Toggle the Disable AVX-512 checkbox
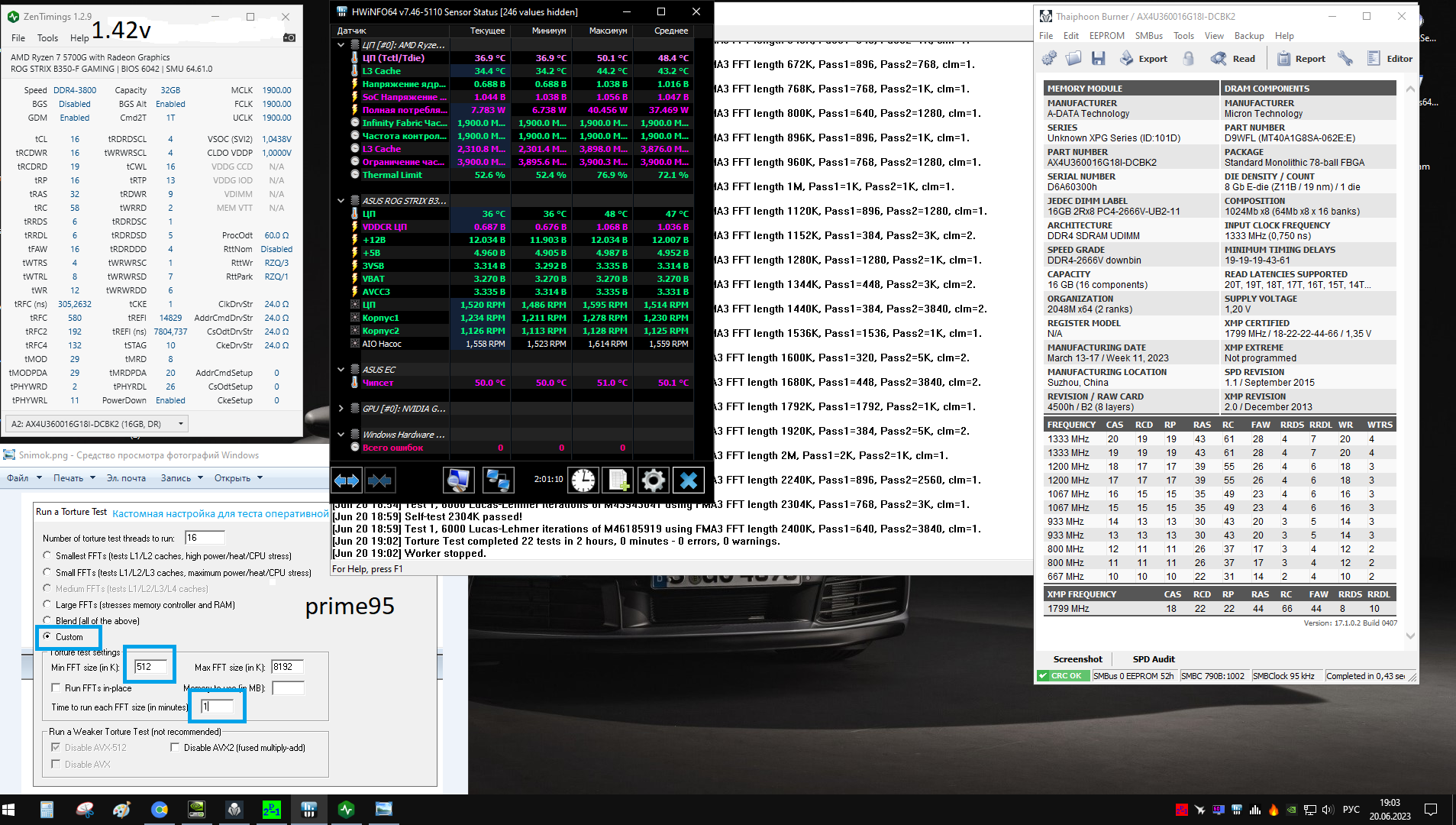The width and height of the screenshot is (1456, 825). (56, 748)
